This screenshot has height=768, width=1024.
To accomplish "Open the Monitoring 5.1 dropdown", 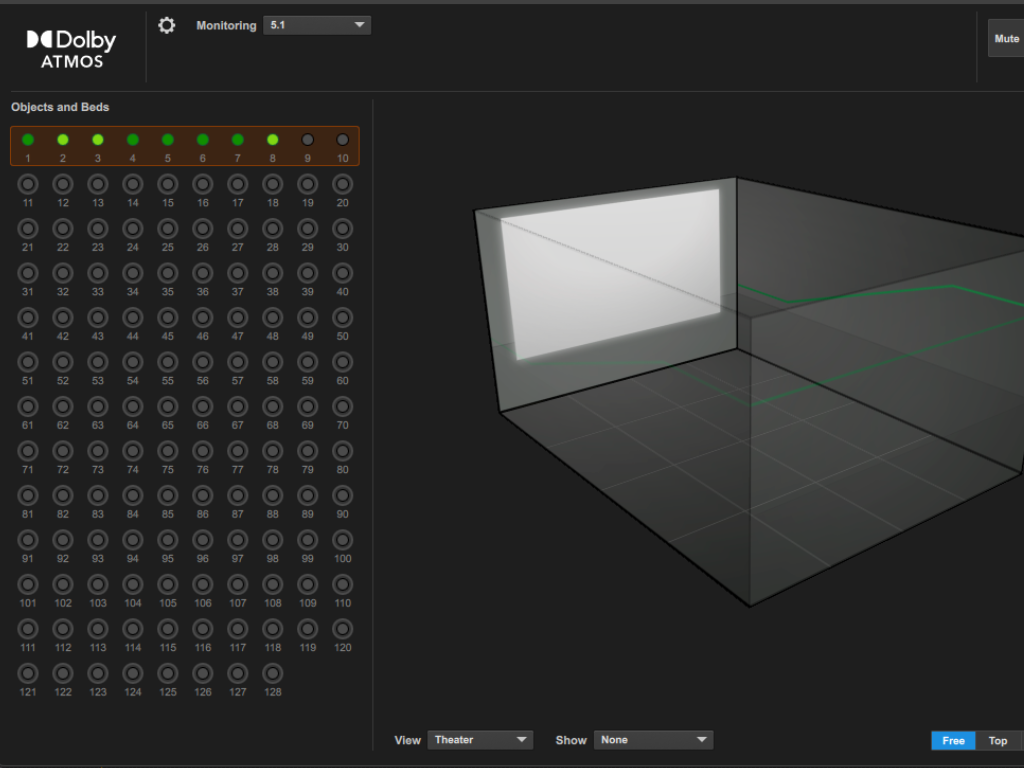I will (317, 25).
